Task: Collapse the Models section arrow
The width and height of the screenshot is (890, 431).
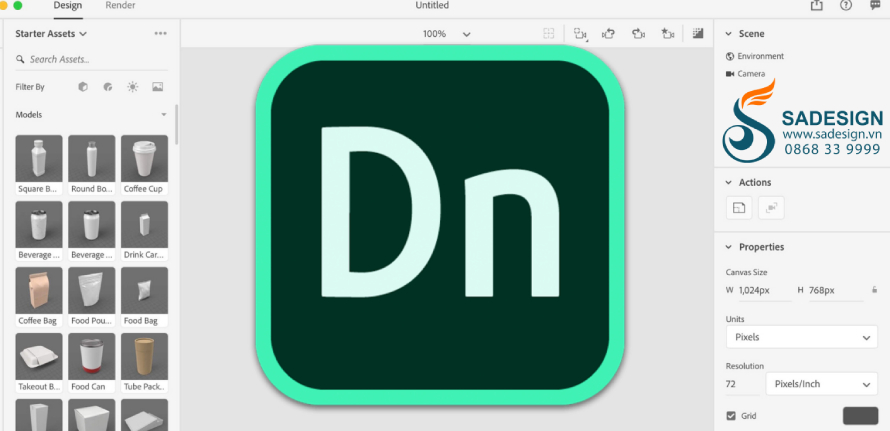Action: pyautogui.click(x=164, y=115)
